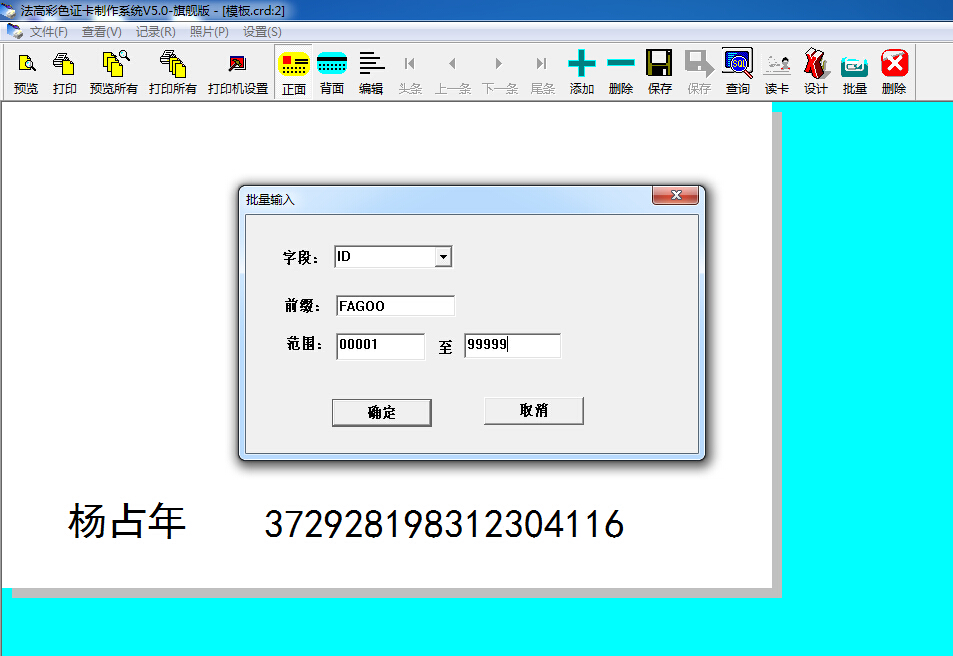Screen dimensions: 953x656
Task: Click the application icon in title bar
Action: (x=9, y=10)
